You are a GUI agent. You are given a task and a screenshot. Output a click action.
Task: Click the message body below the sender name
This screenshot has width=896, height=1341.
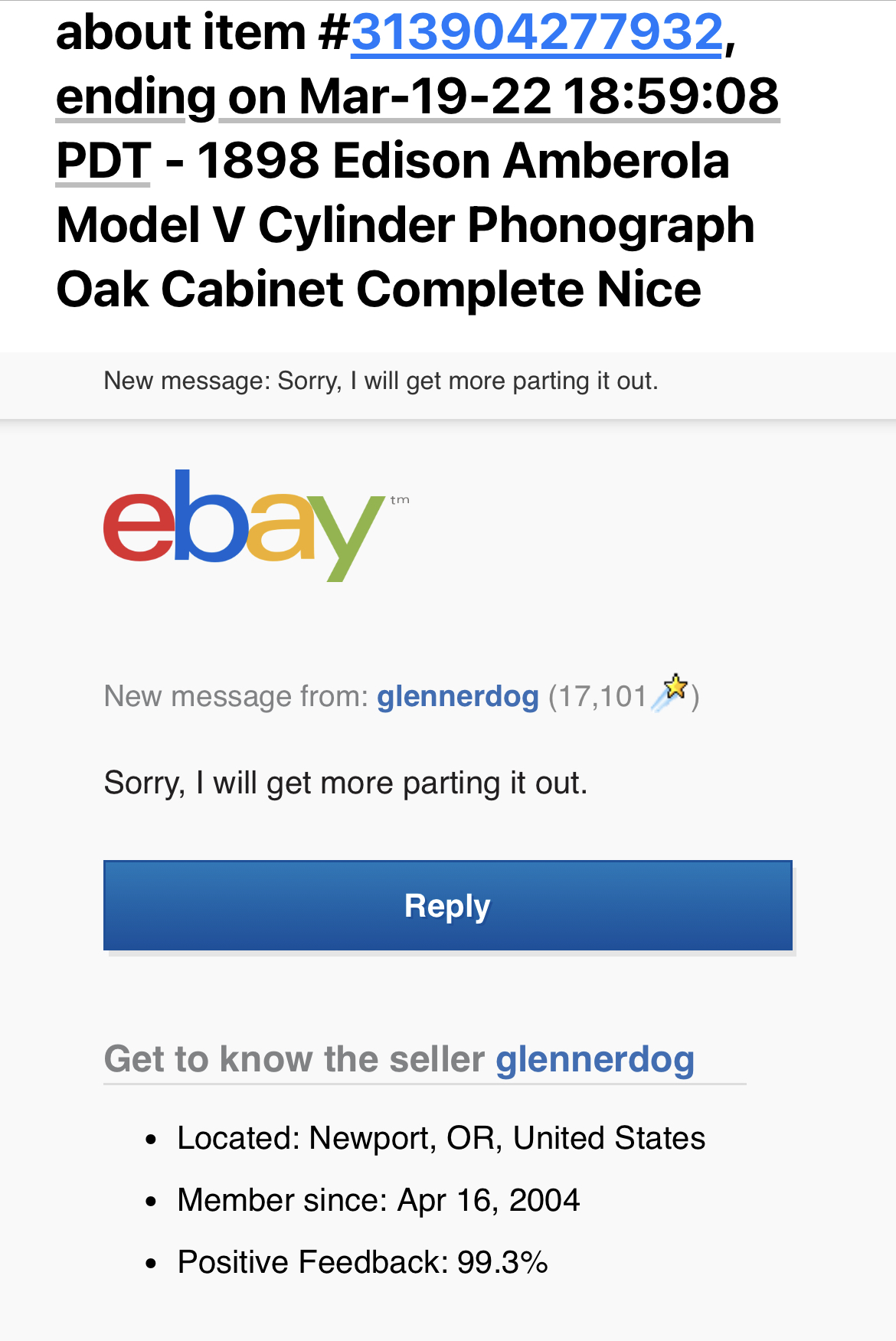tap(345, 783)
